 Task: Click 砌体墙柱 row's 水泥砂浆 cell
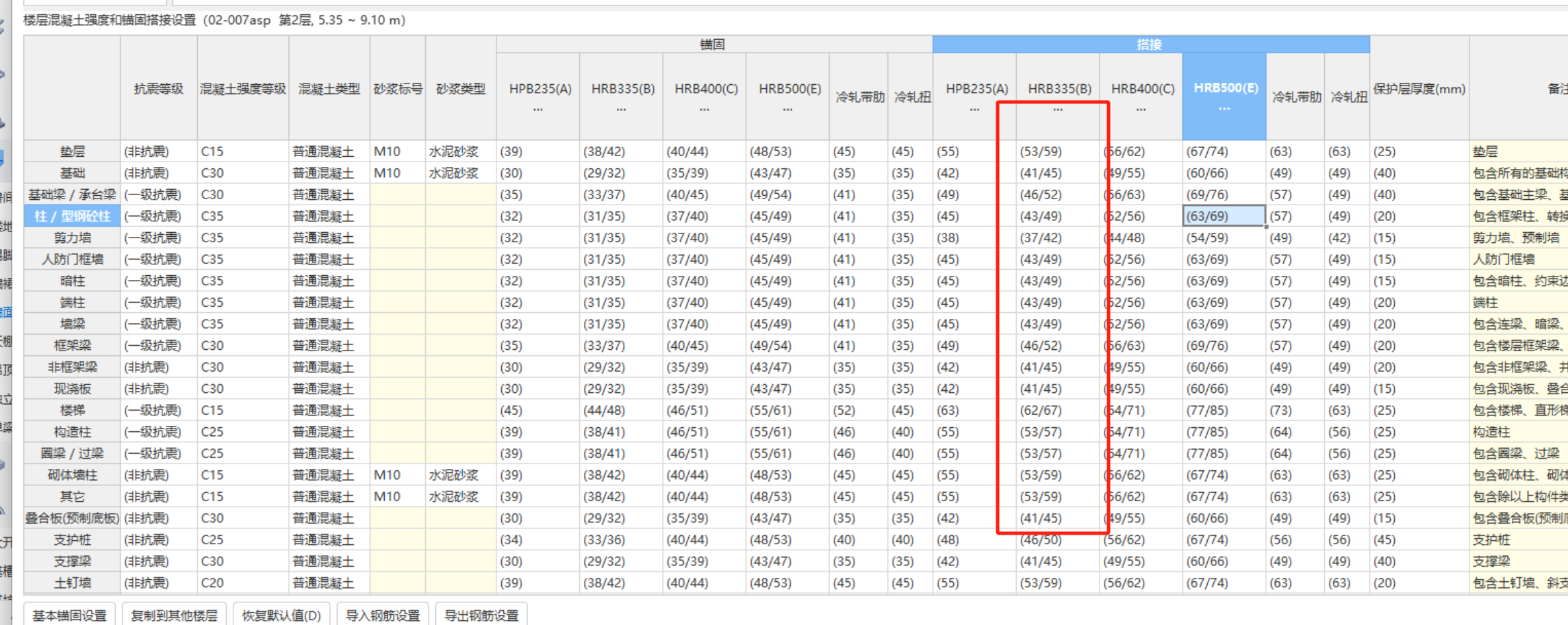pyautogui.click(x=461, y=475)
